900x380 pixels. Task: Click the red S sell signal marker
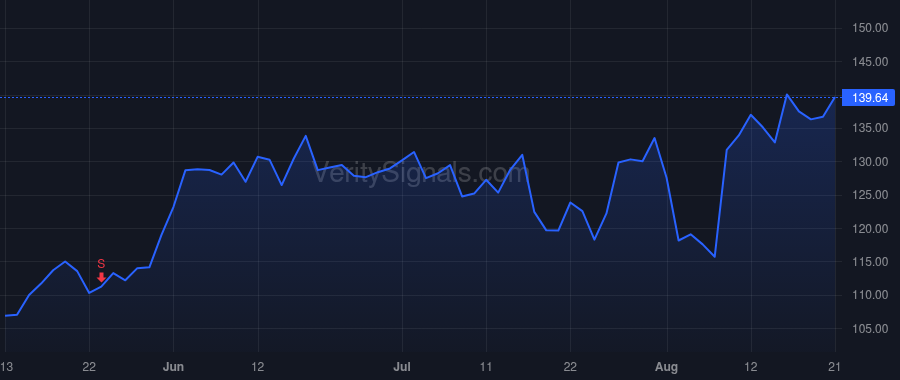pyautogui.click(x=101, y=271)
